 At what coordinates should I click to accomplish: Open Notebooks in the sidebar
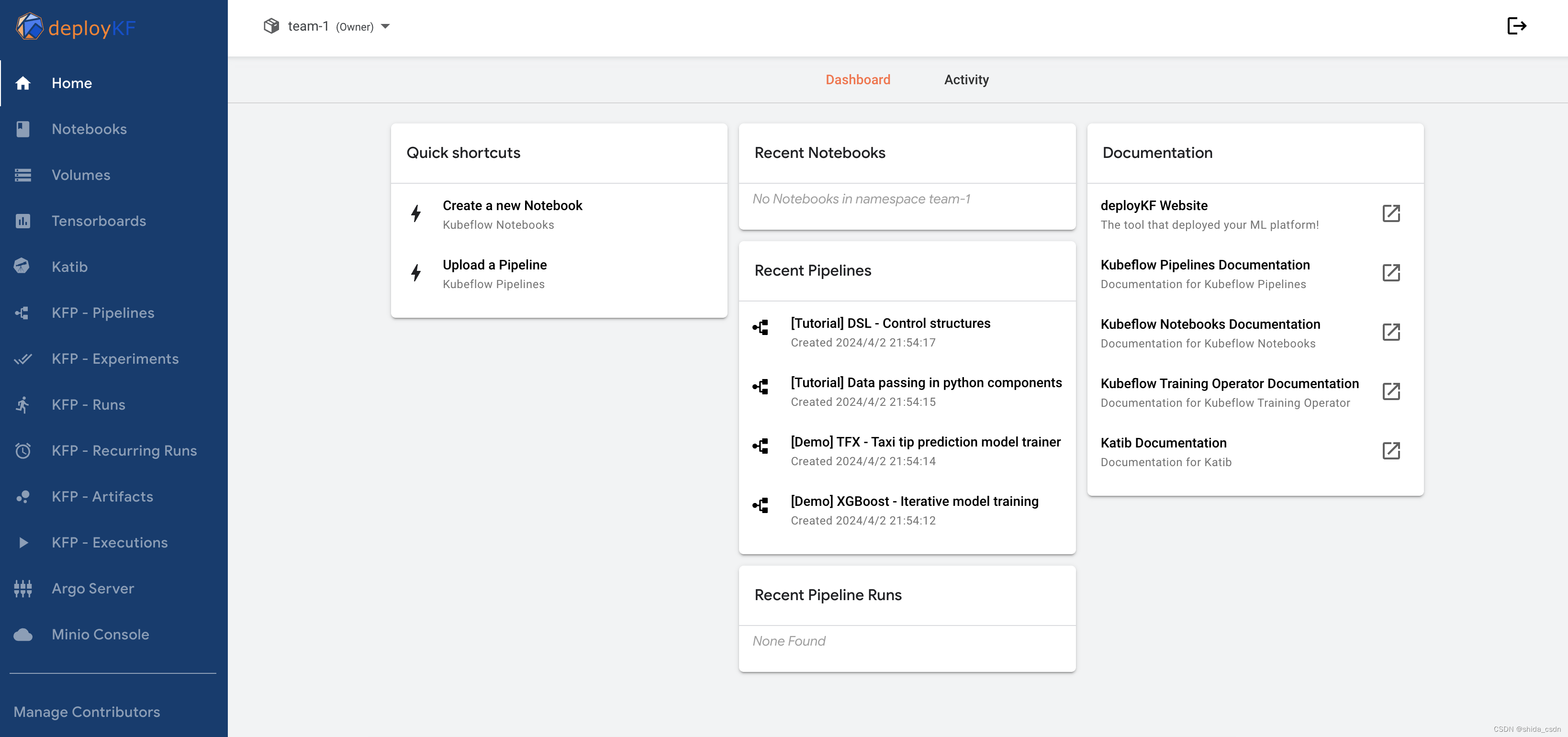[x=114, y=129]
